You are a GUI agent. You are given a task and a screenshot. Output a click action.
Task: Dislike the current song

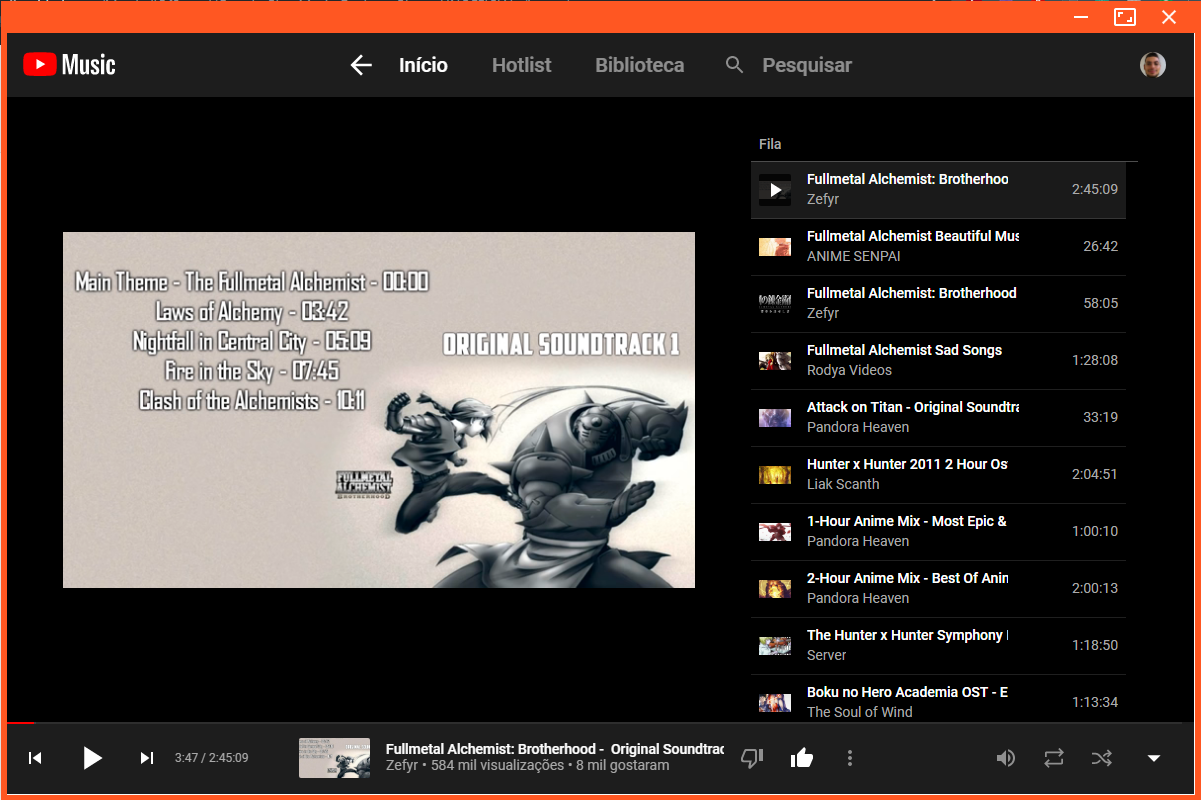tap(752, 758)
